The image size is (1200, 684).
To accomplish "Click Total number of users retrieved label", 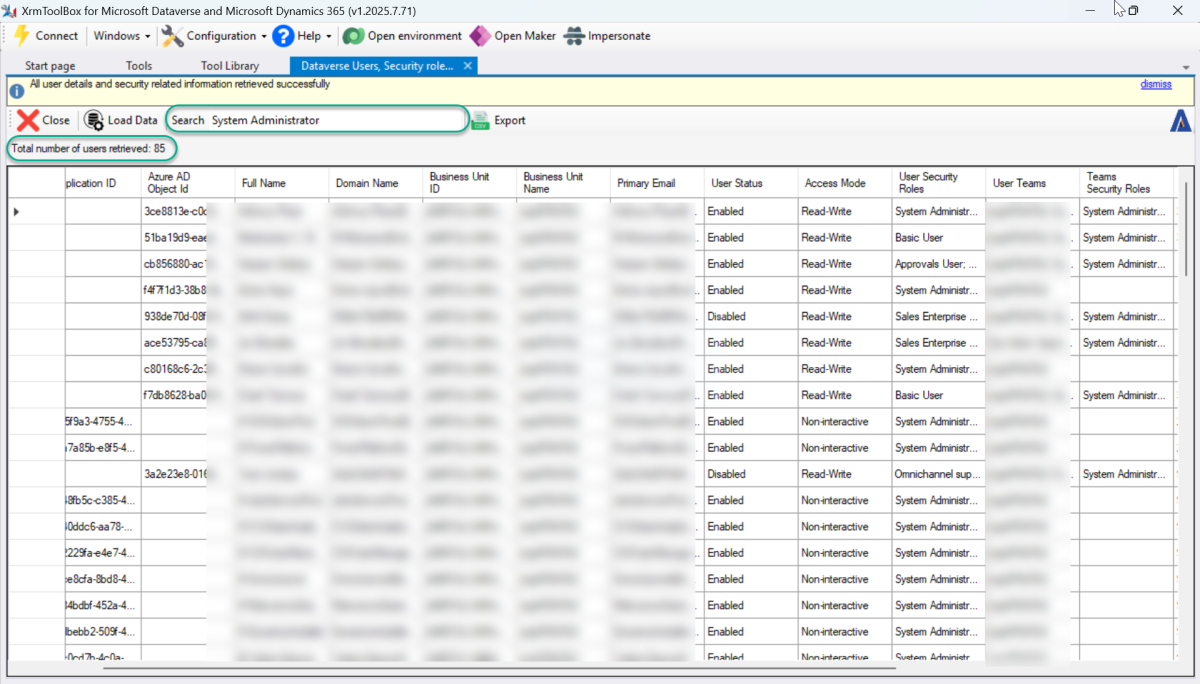I will click(x=89, y=148).
